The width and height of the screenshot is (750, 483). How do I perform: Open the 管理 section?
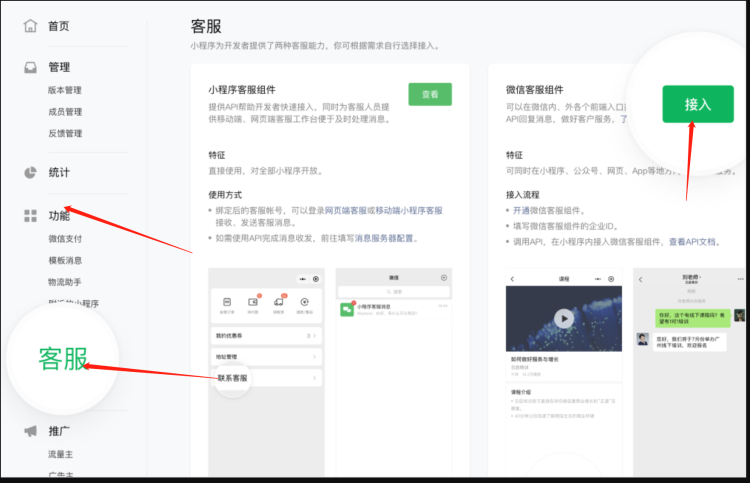tap(59, 67)
